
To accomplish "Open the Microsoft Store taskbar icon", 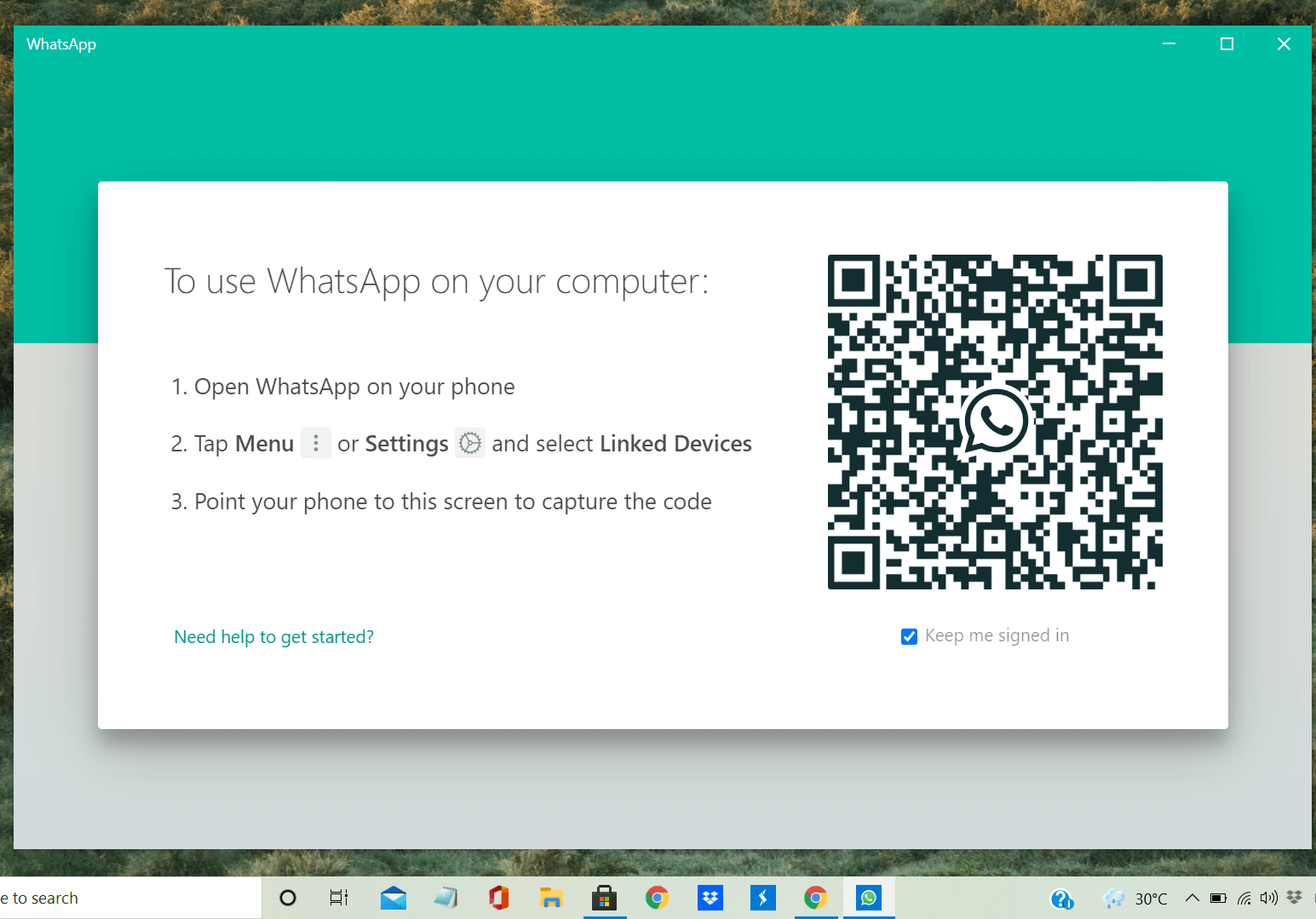I will point(604,898).
